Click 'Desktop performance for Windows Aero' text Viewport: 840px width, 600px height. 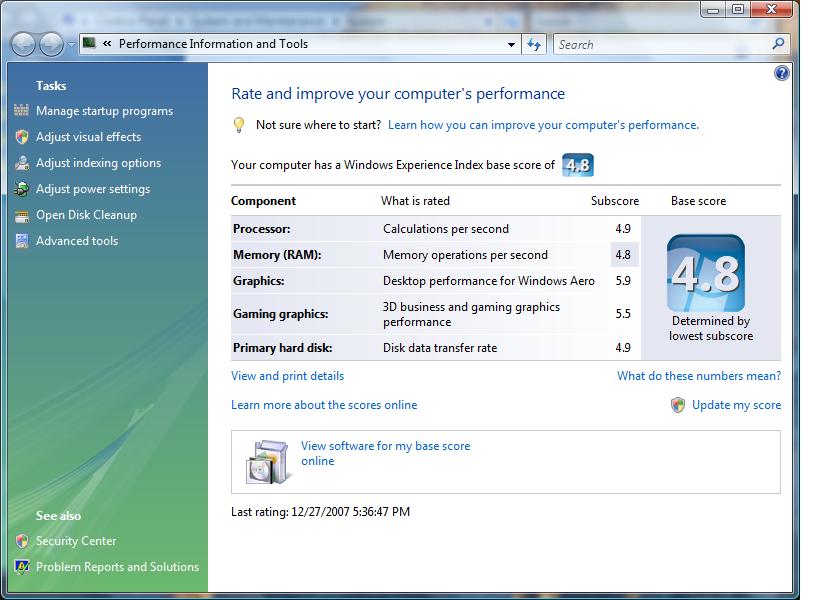tap(489, 281)
